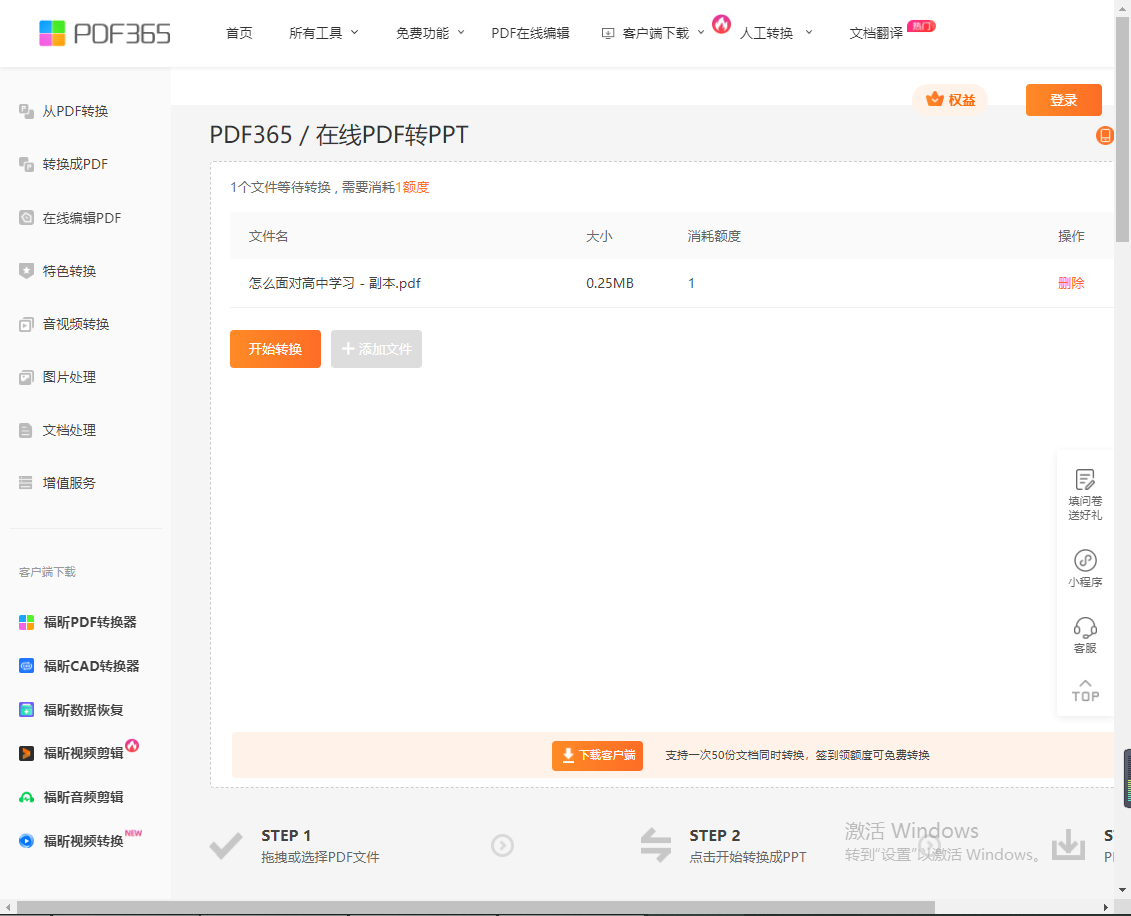
Task: Select the 图片处理 icon
Action: (x=27, y=377)
